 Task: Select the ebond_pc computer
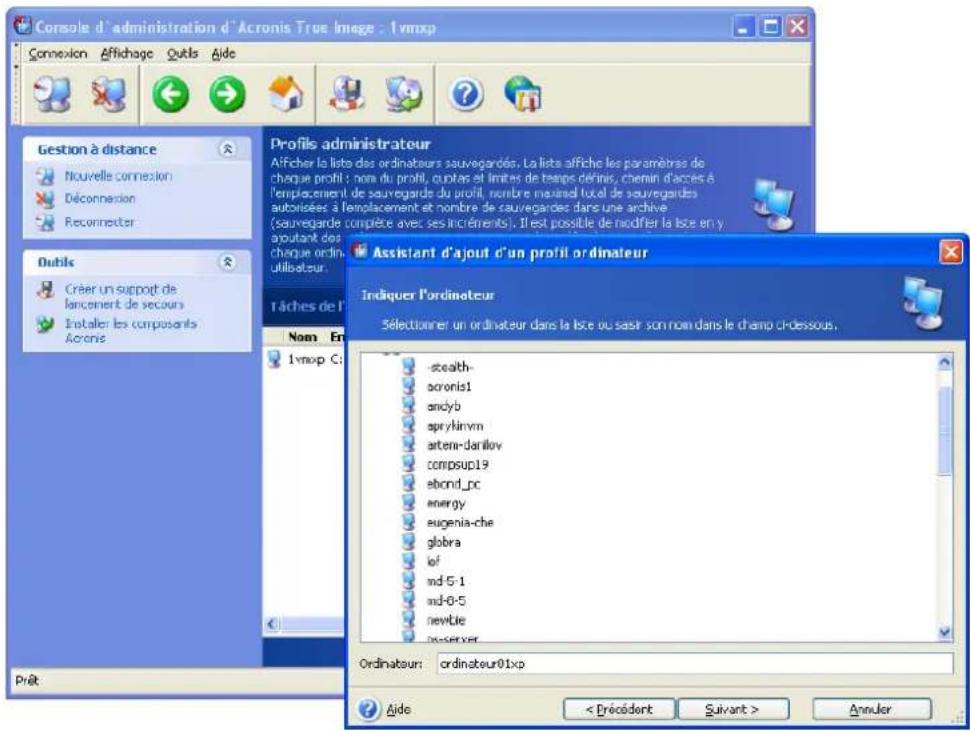point(453,484)
